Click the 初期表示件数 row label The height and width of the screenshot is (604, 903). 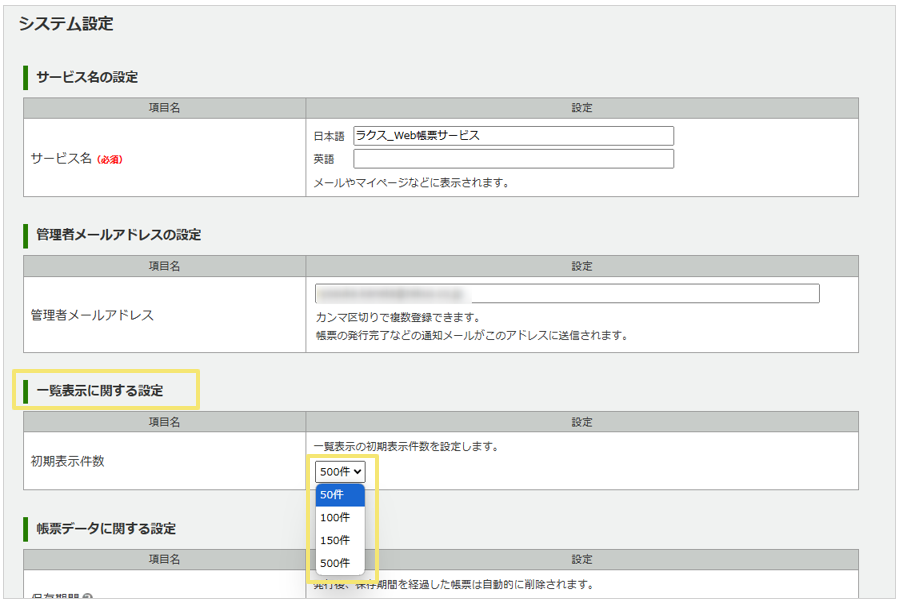point(67,461)
